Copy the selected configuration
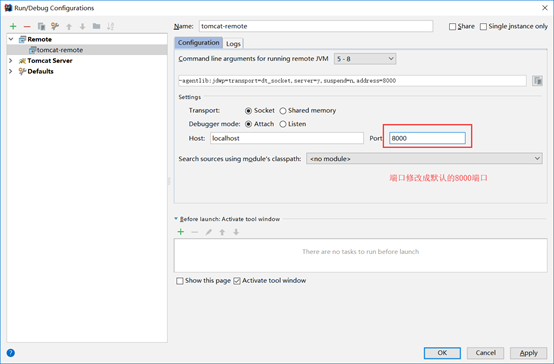The width and height of the screenshot is (554, 364). tap(41, 26)
